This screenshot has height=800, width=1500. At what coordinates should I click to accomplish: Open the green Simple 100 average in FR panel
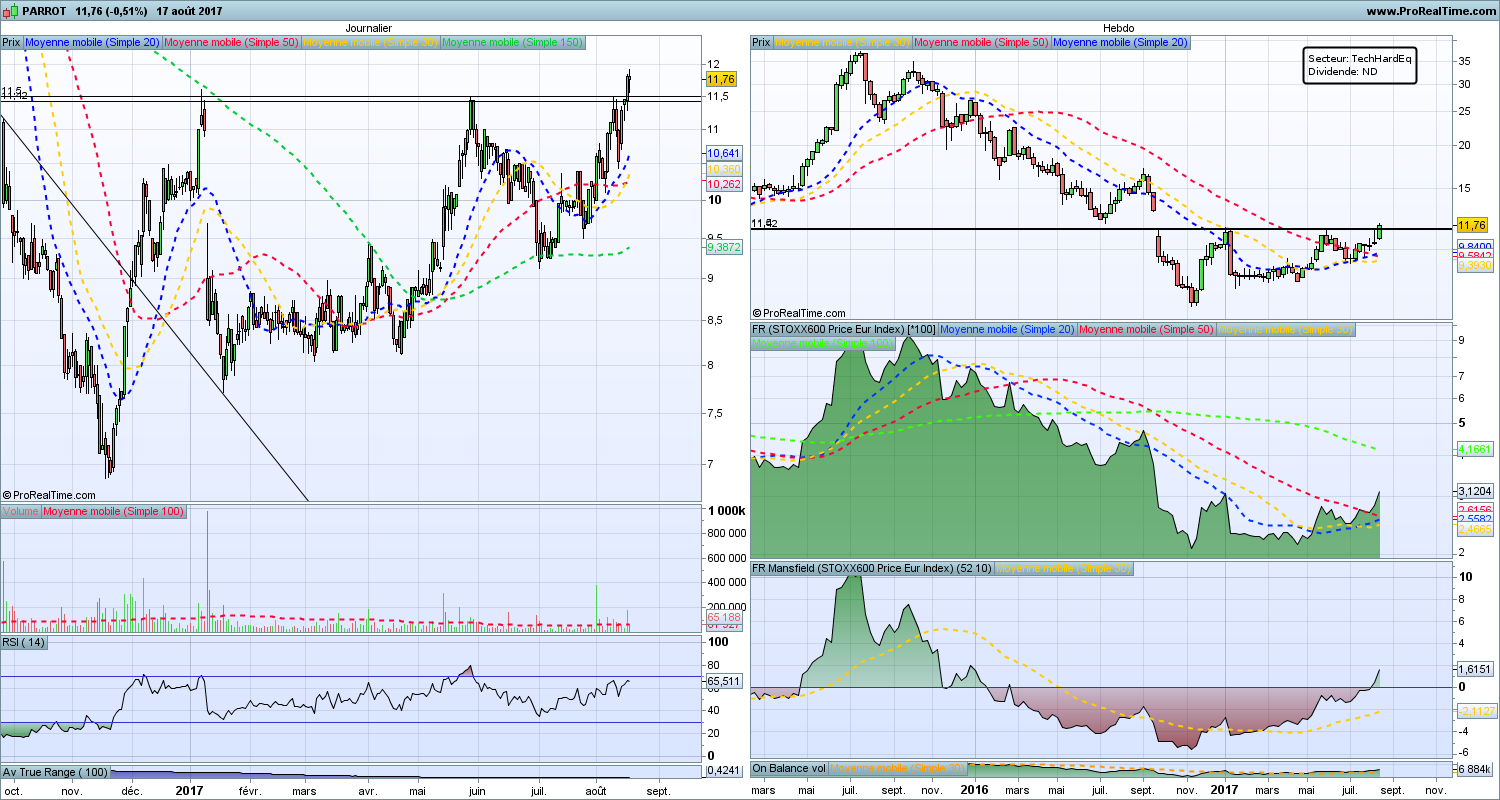[823, 343]
